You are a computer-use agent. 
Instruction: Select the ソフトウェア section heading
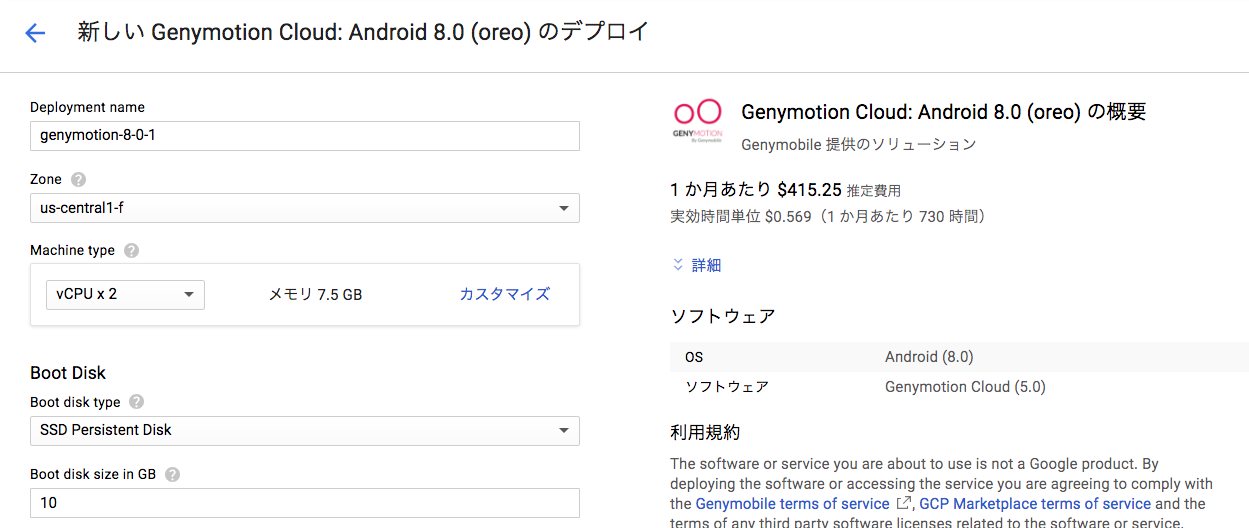[x=723, y=317]
